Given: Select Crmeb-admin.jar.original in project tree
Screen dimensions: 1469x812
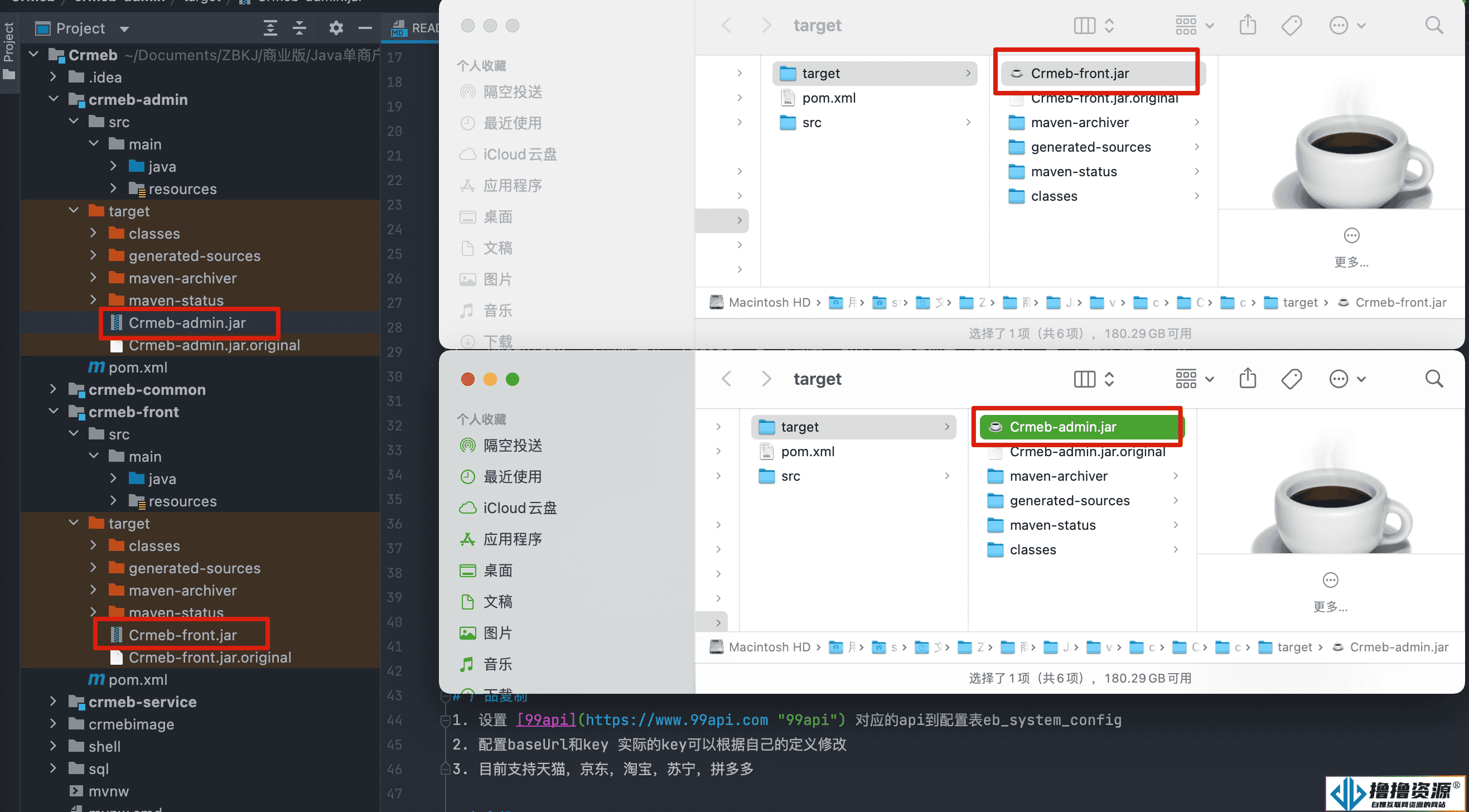Looking at the screenshot, I should tap(214, 345).
